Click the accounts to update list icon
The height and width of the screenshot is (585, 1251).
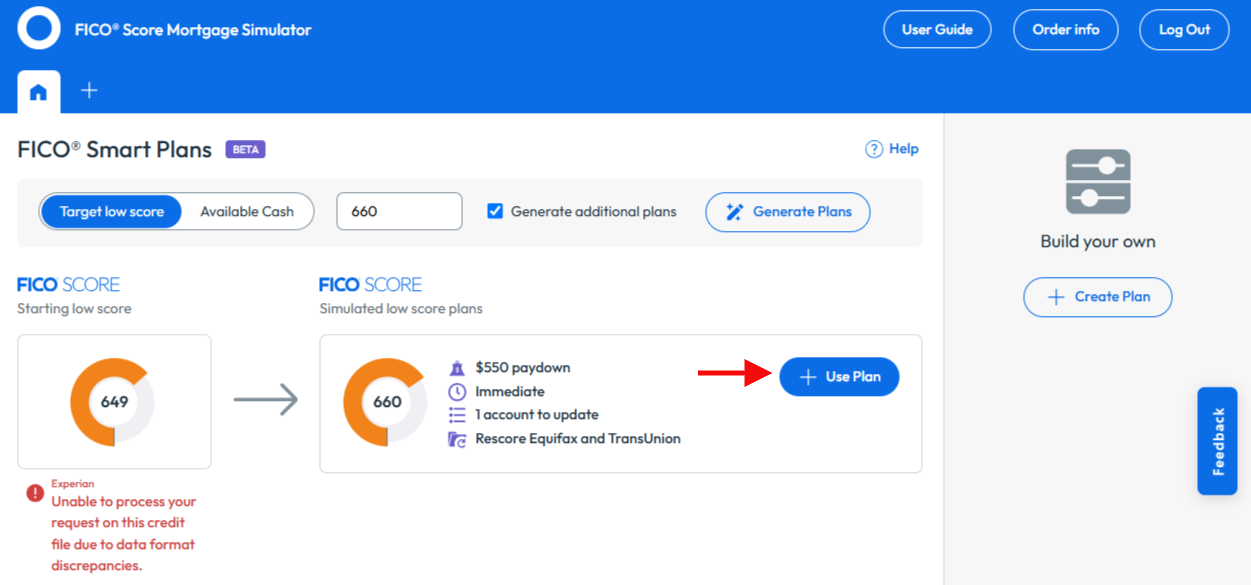point(457,414)
